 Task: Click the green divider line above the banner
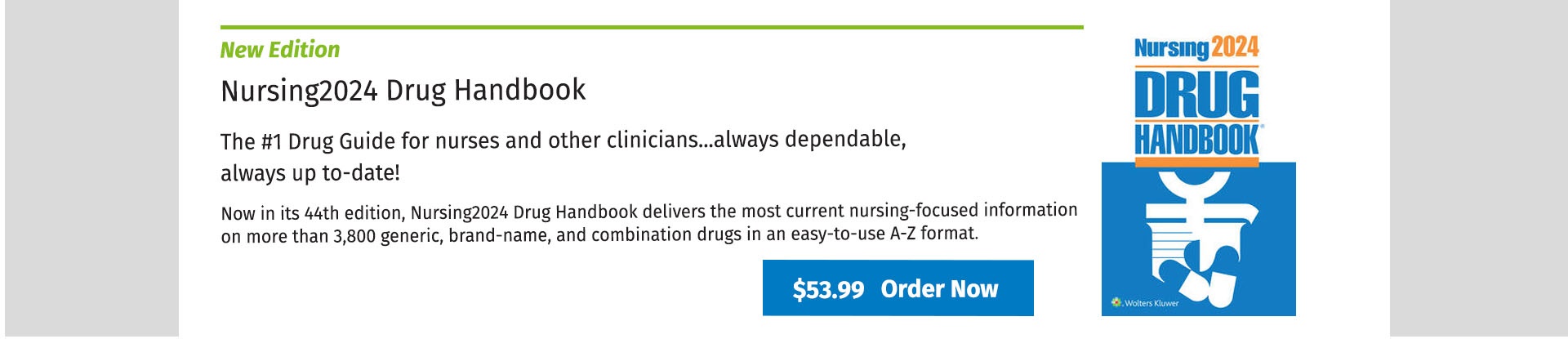[652, 27]
